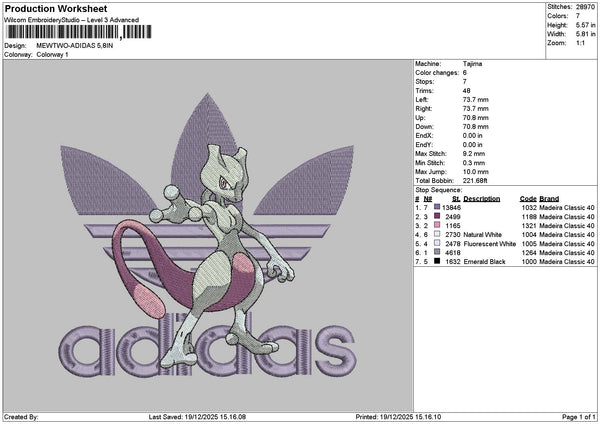
Task: Click the "Created By:" footer label
Action: [x=21, y=417]
